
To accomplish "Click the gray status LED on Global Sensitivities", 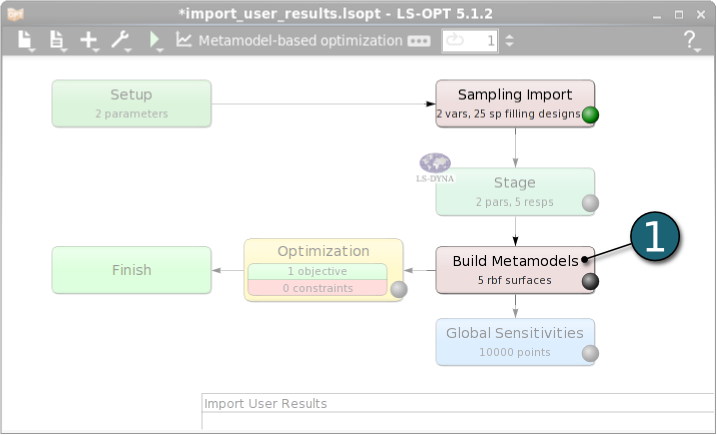I will click(590, 354).
